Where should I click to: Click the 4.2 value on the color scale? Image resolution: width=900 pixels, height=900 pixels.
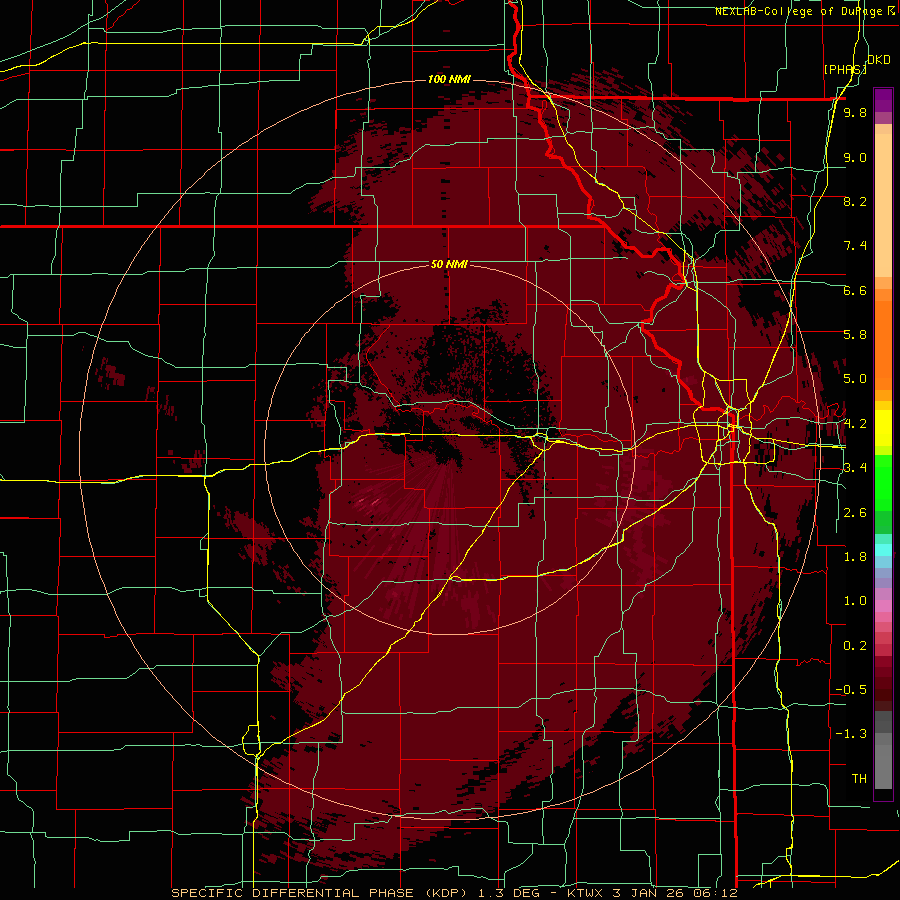(855, 424)
